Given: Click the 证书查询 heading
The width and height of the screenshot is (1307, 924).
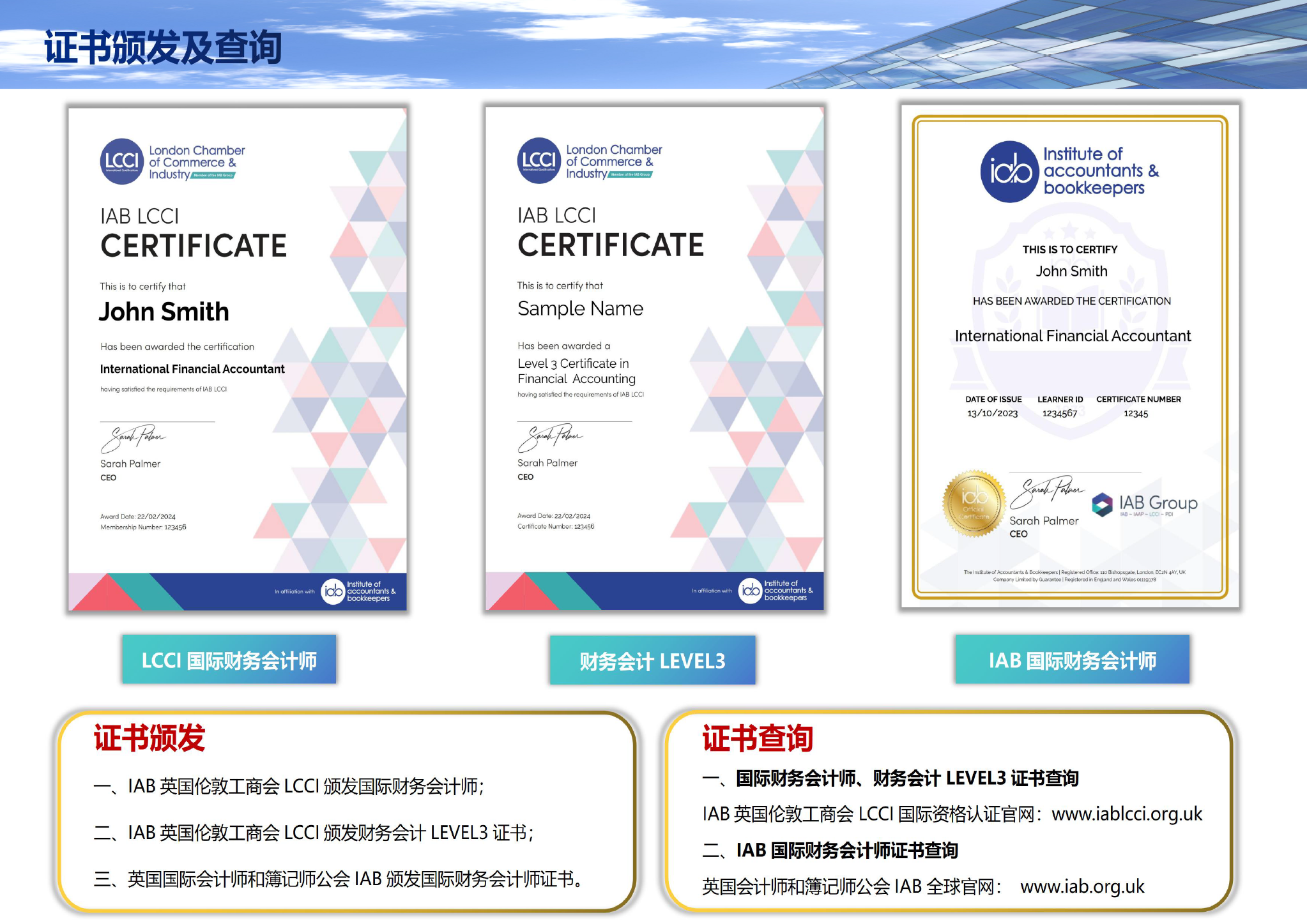Looking at the screenshot, I should (x=758, y=739).
